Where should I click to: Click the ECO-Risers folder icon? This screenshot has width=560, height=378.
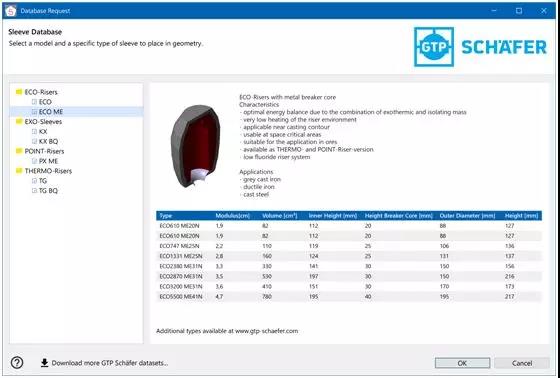point(19,92)
